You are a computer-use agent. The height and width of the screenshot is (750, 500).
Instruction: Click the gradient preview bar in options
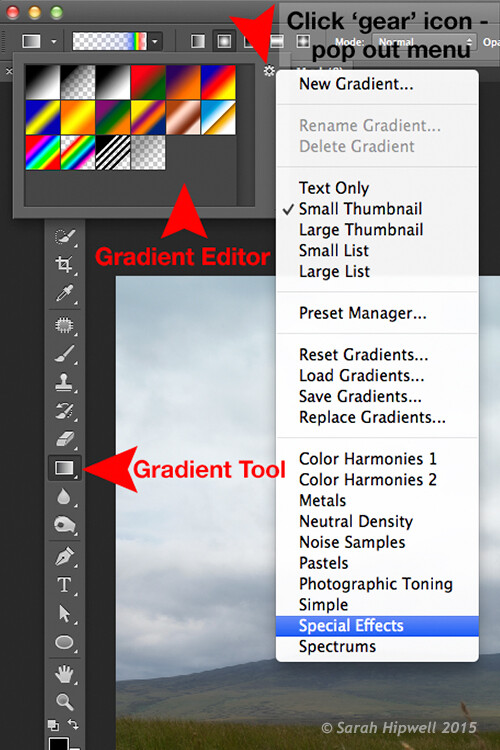[110, 42]
